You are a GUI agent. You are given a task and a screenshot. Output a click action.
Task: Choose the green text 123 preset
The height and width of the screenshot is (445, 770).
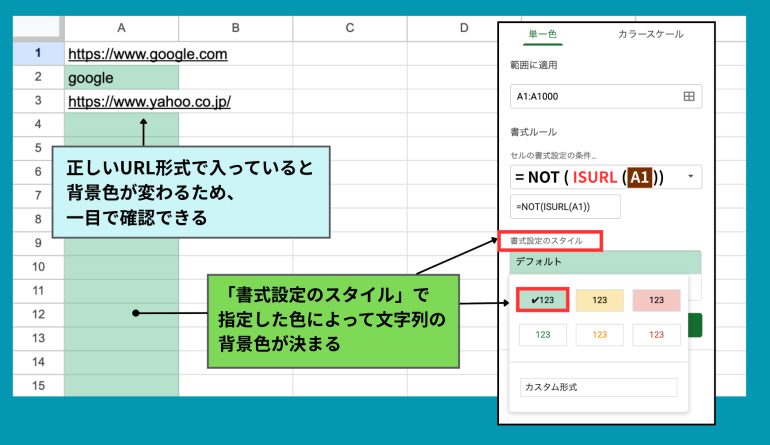[x=543, y=334]
